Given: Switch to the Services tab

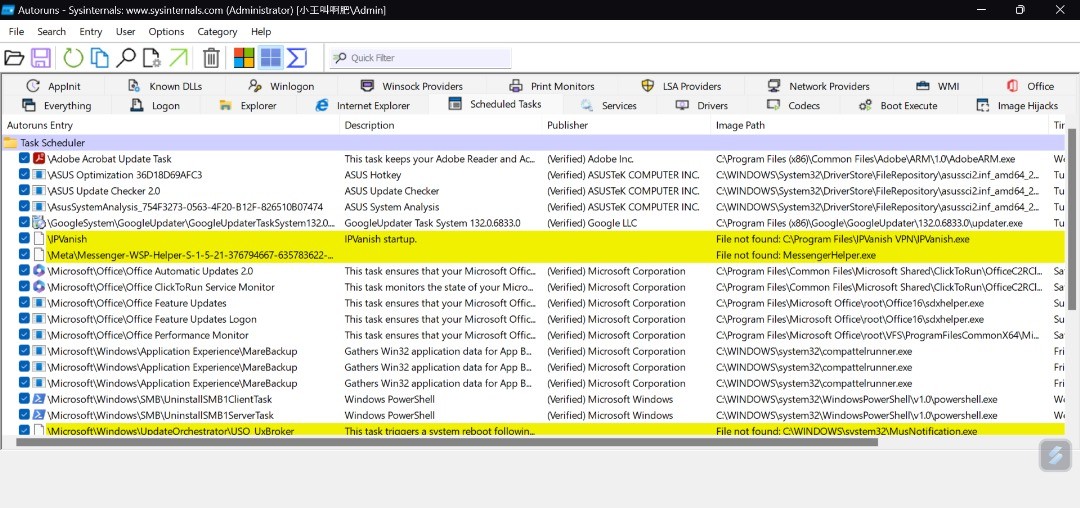Looking at the screenshot, I should (x=609, y=105).
